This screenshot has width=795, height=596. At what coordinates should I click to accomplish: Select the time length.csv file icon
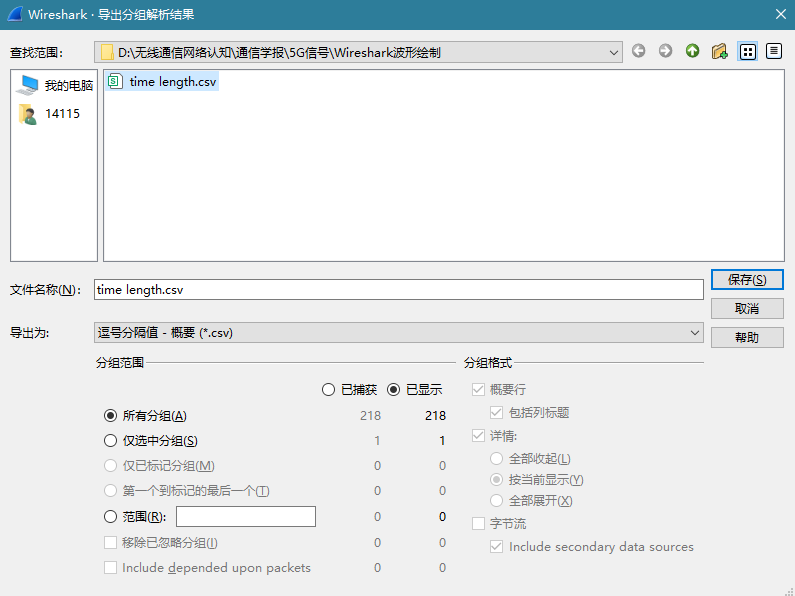[115, 81]
